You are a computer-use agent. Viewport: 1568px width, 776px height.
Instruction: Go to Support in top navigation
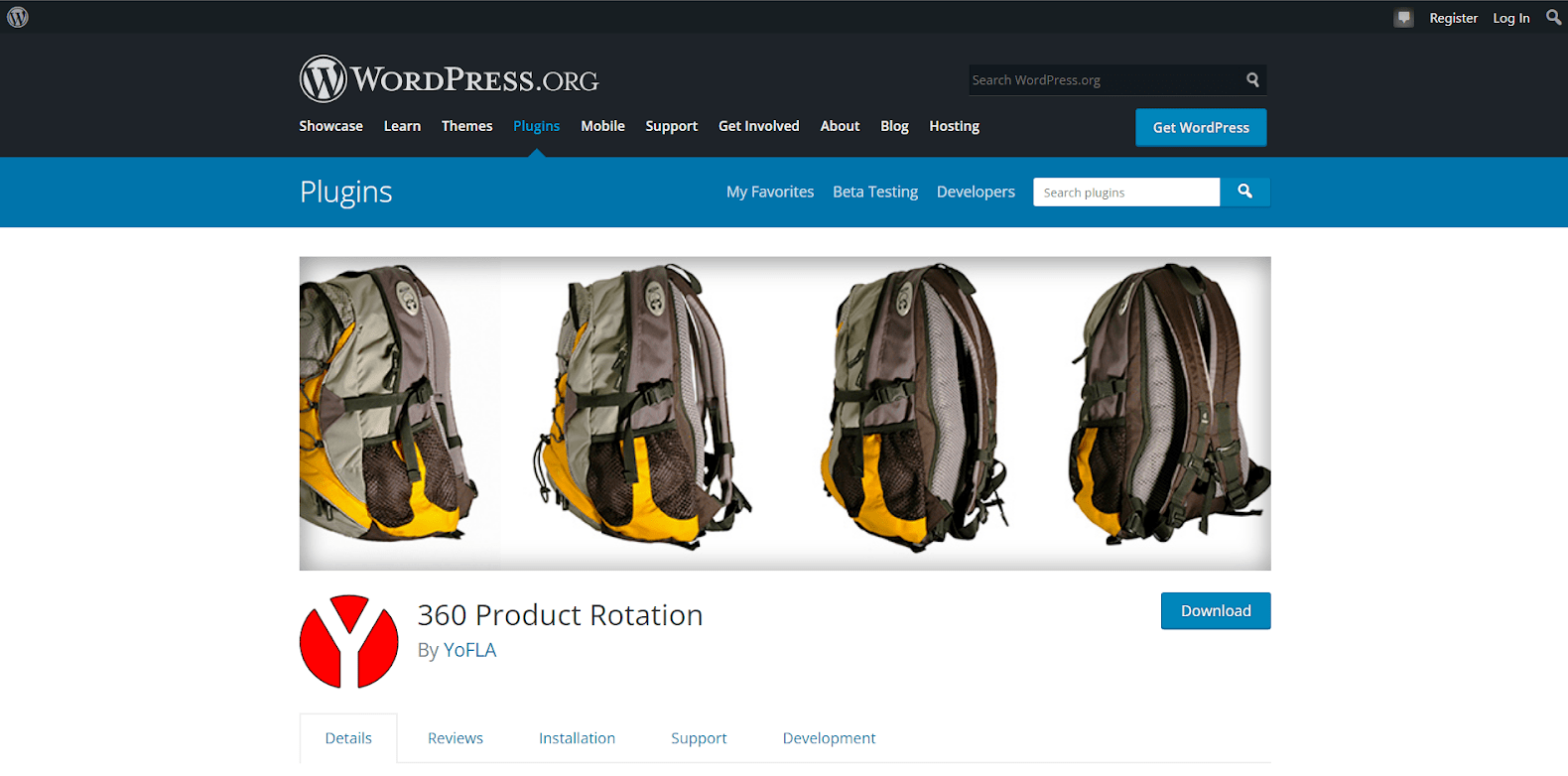[x=671, y=126]
